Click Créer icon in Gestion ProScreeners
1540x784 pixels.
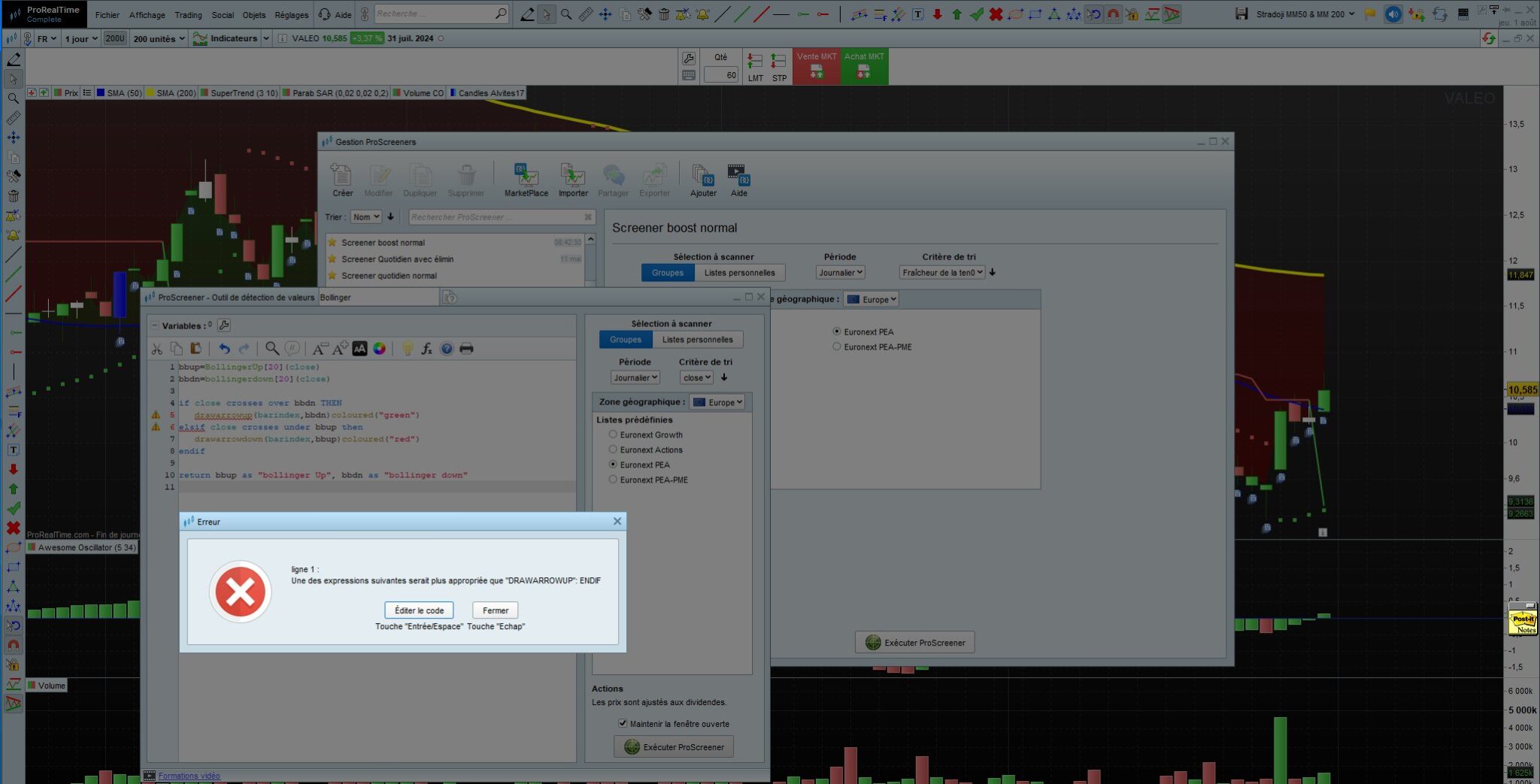342,181
